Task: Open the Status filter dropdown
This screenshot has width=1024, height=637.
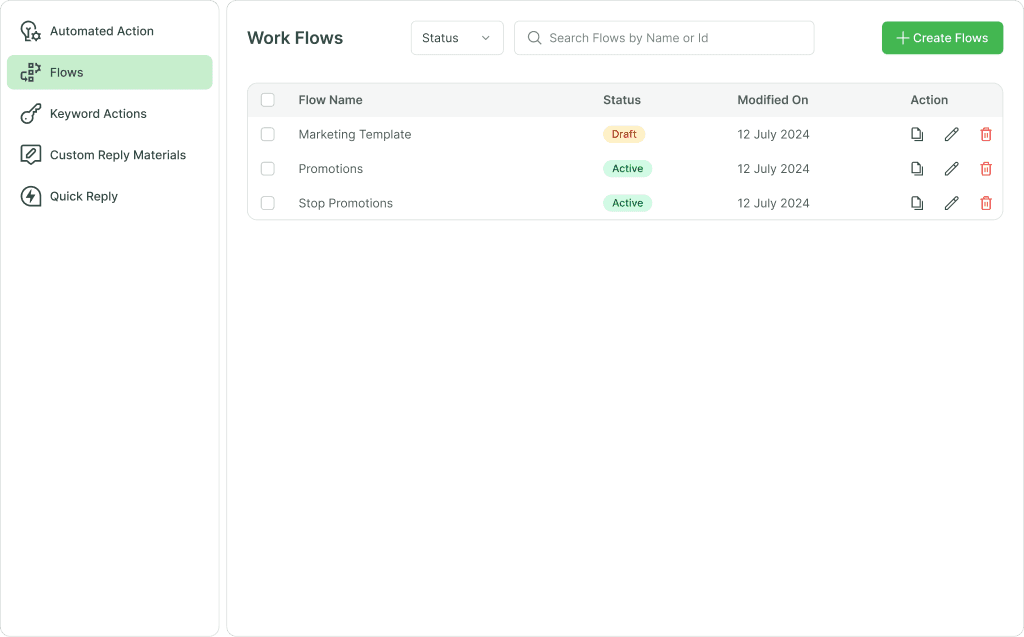Action: point(457,37)
